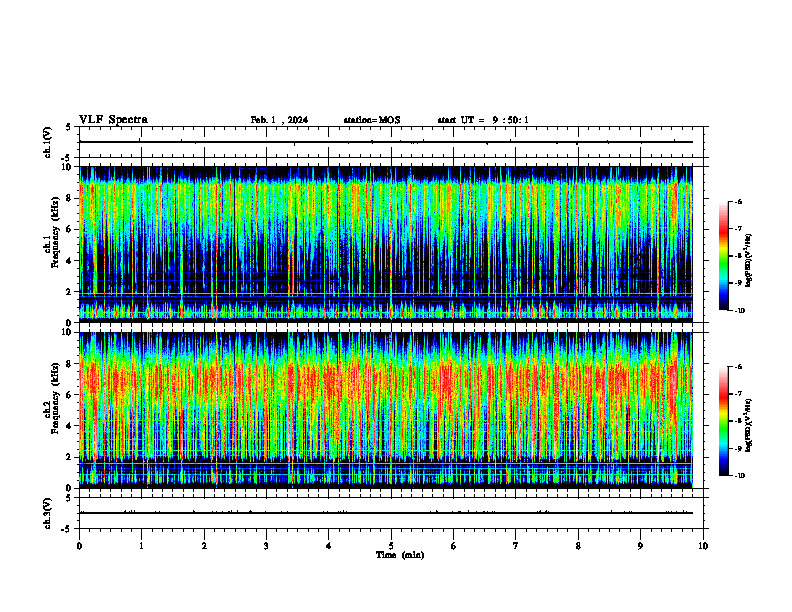
Task: Click time axis tick label "2"
Action: click(x=204, y=546)
